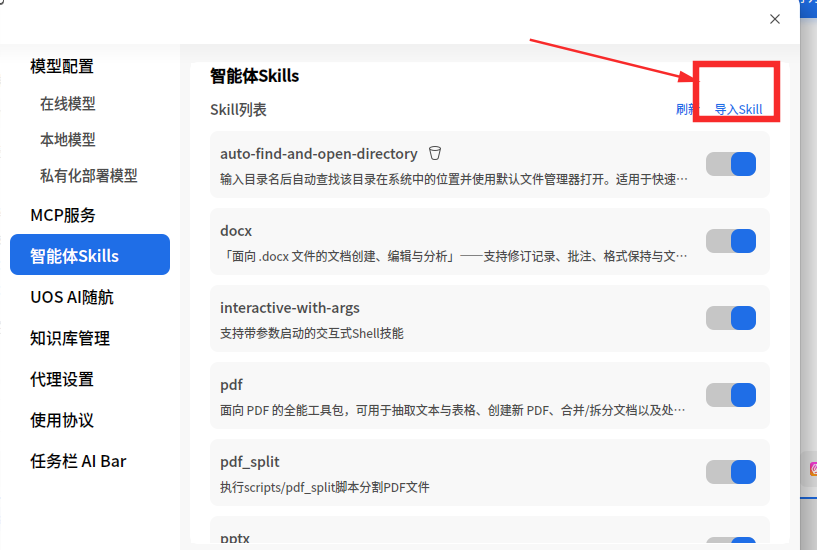Toggle the docx skill switch
The height and width of the screenshot is (550, 817).
[731, 241]
